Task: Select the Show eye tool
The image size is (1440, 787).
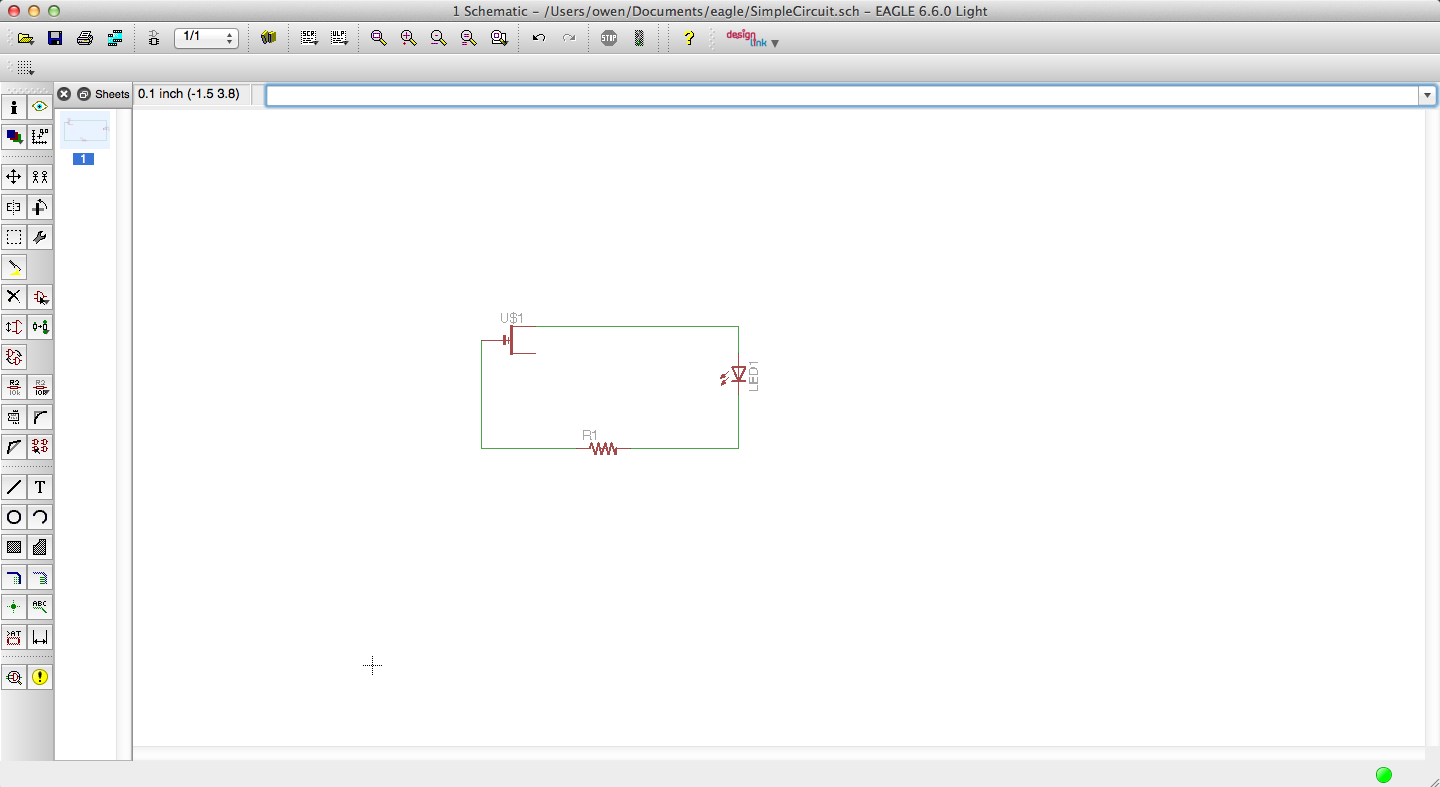Action: (40, 107)
